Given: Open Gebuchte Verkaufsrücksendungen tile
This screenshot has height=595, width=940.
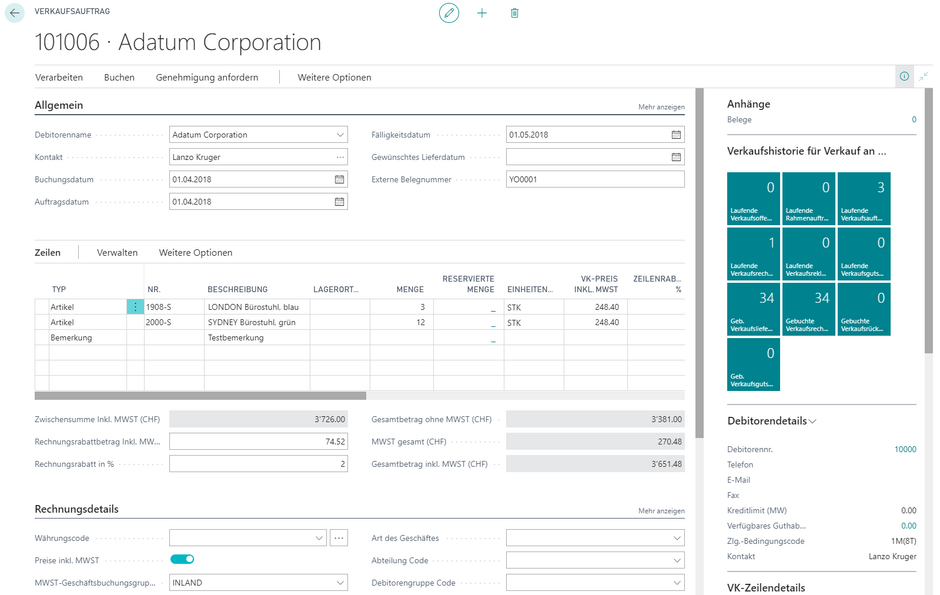Looking at the screenshot, I should coord(864,309).
